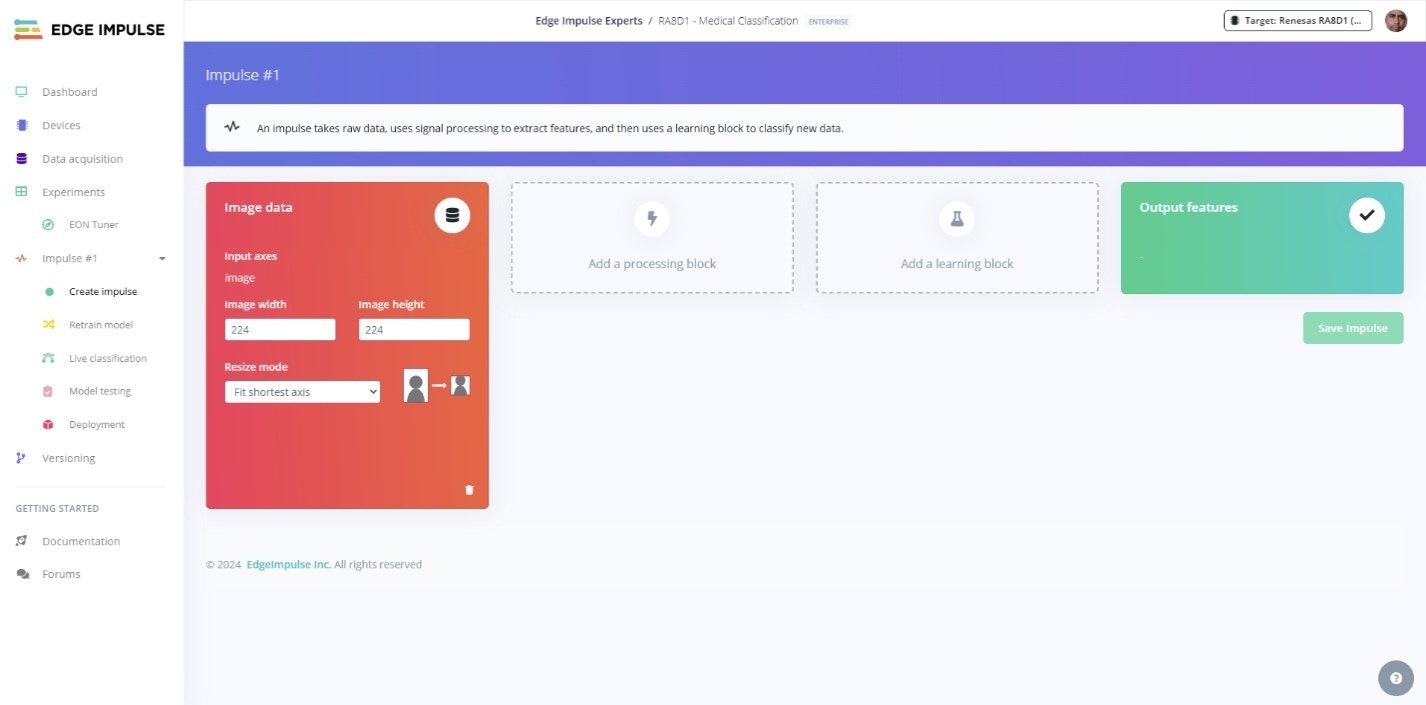Click the checkmark icon on Output features
Viewport: 1426px width, 705px height.
[x=1367, y=215]
